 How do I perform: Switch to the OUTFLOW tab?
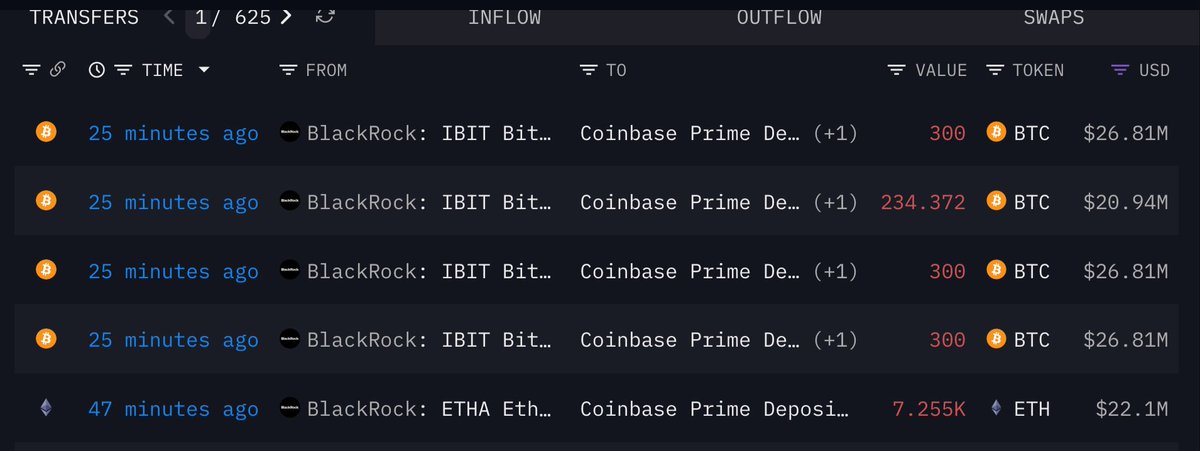pos(779,17)
